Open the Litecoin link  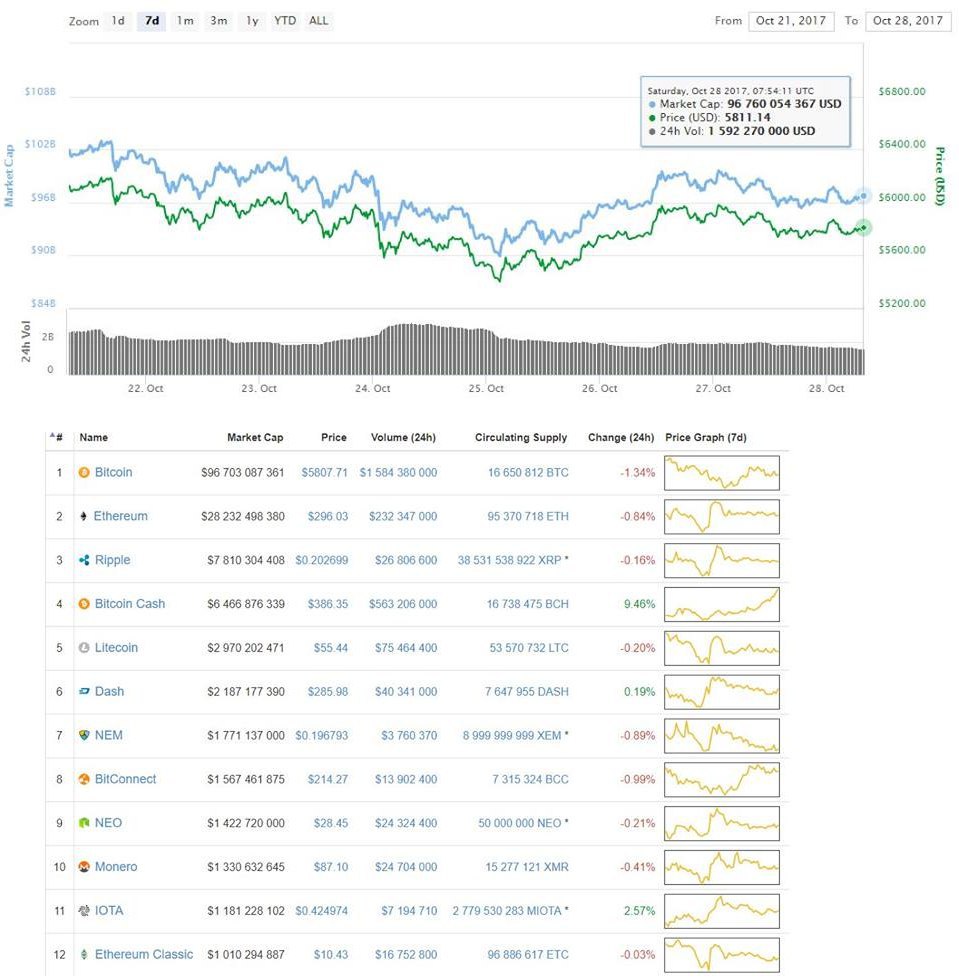coord(116,647)
